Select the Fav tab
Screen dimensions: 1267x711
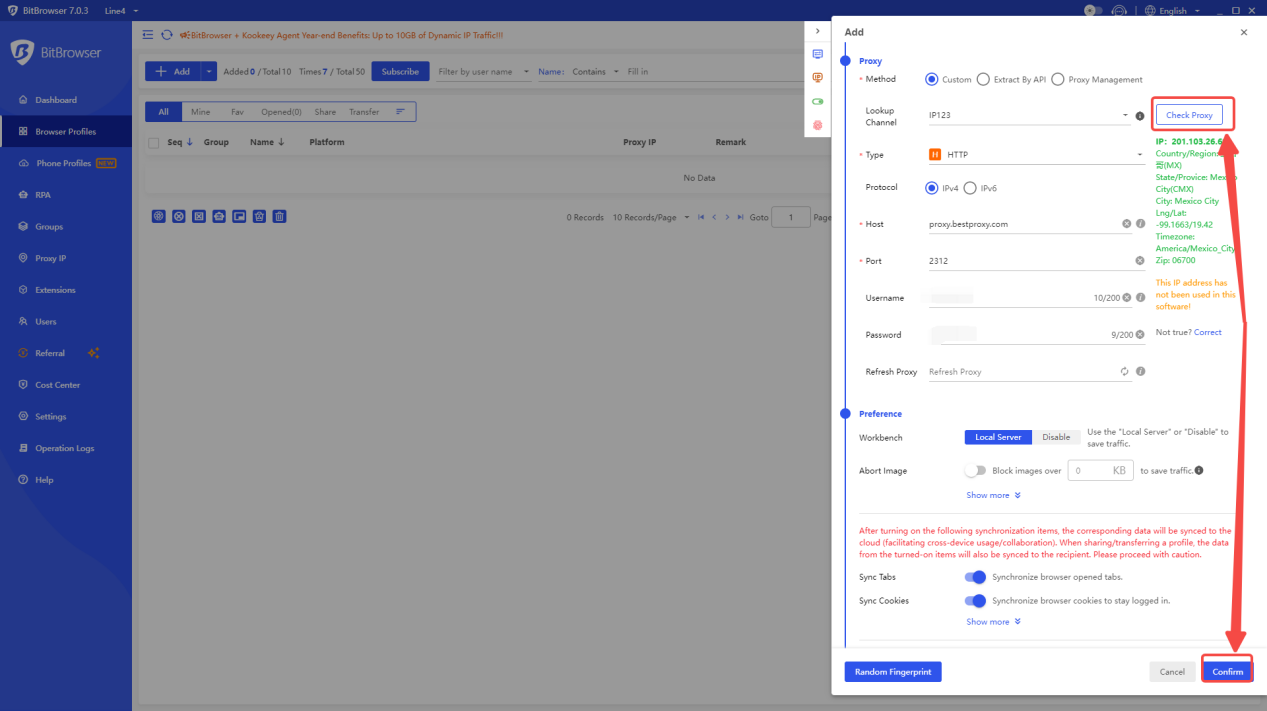(237, 112)
